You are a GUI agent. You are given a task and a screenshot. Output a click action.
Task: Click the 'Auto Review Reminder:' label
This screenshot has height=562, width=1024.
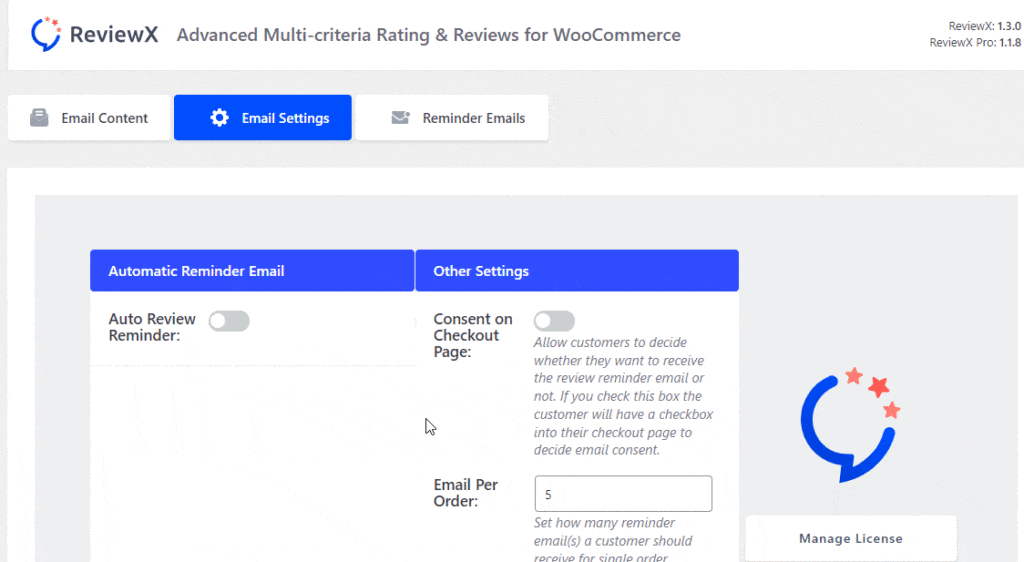[x=152, y=327]
